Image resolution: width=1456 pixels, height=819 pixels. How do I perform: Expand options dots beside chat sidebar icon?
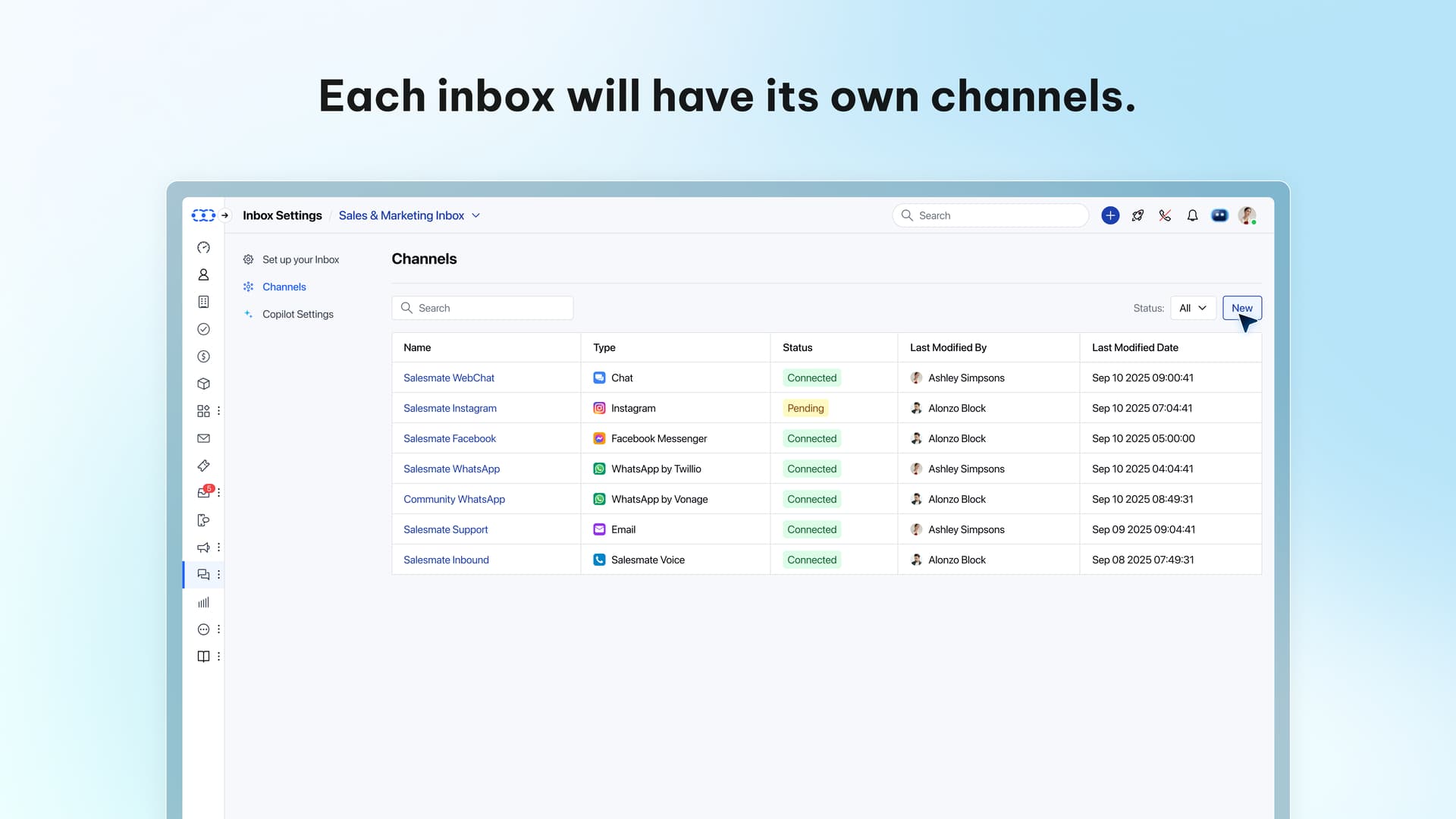218,575
